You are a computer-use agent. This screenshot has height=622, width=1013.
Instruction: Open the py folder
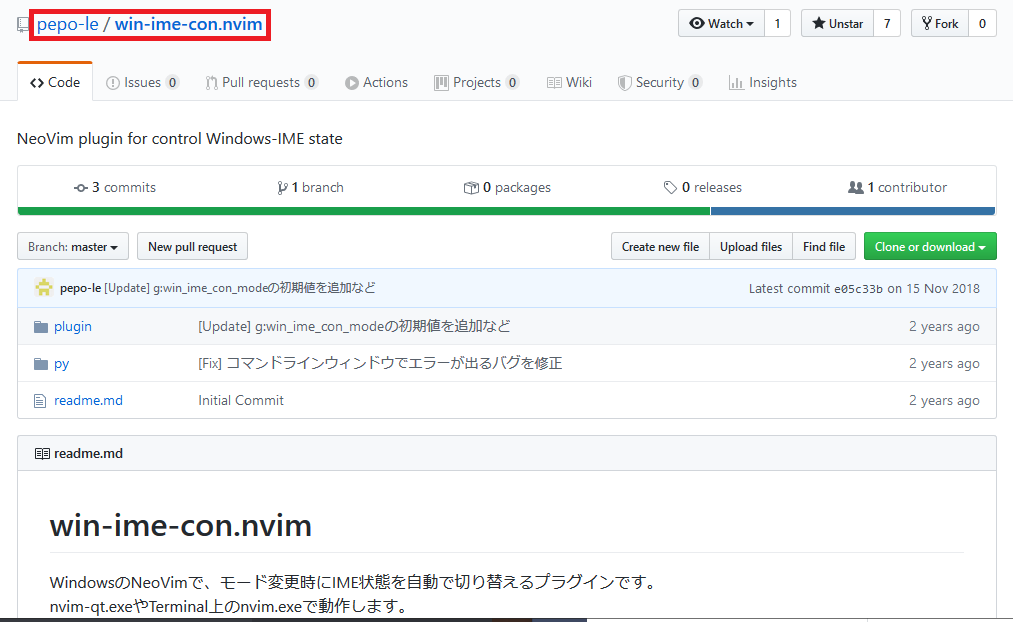tap(61, 364)
